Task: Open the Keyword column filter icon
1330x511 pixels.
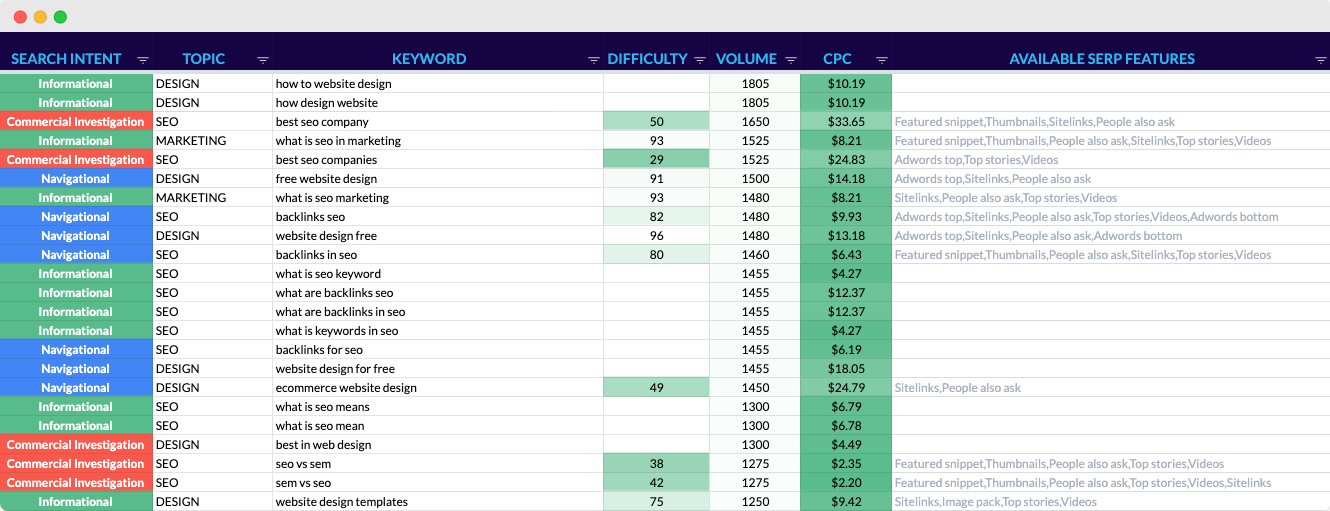Action: pyautogui.click(x=594, y=60)
